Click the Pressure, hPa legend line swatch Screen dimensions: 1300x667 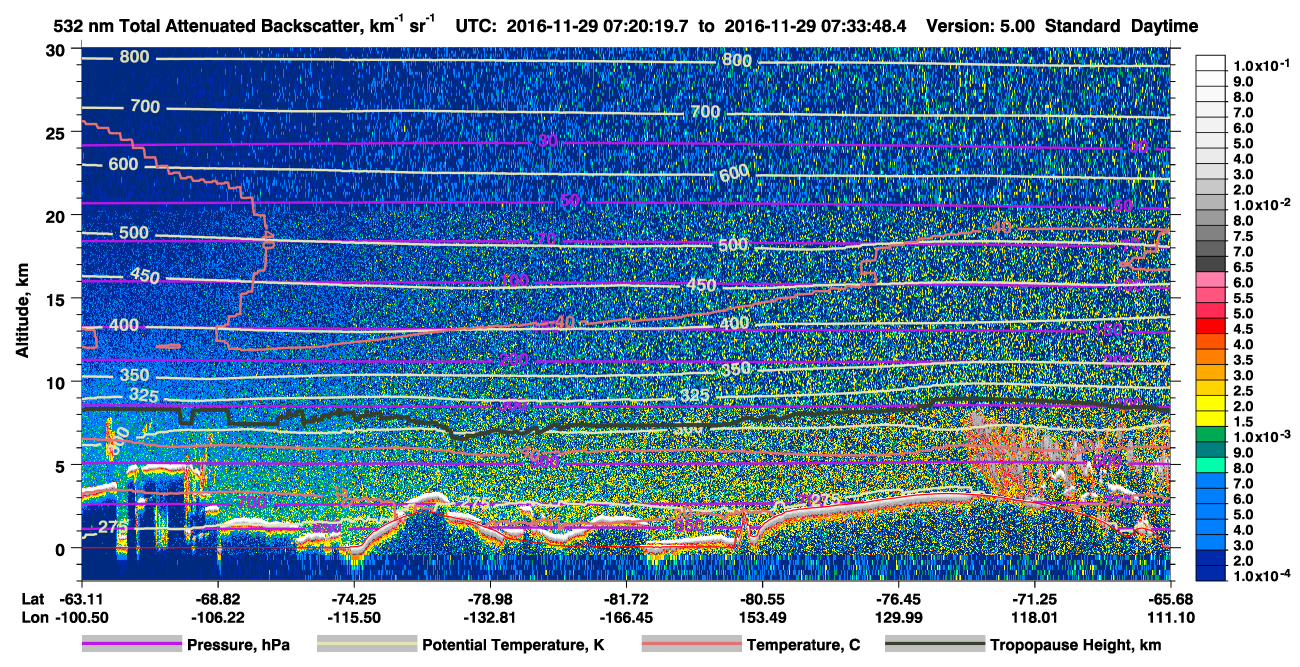(x=131, y=645)
